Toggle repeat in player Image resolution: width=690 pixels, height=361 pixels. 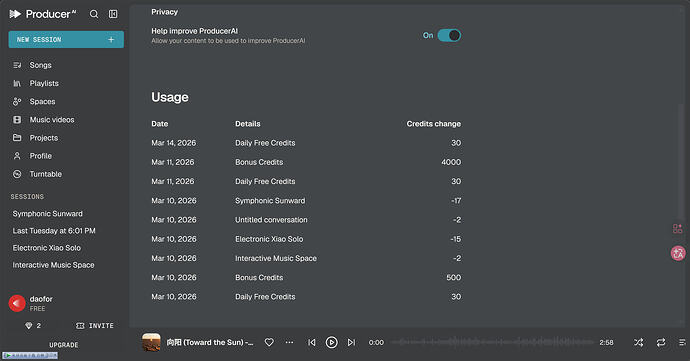tap(661, 342)
